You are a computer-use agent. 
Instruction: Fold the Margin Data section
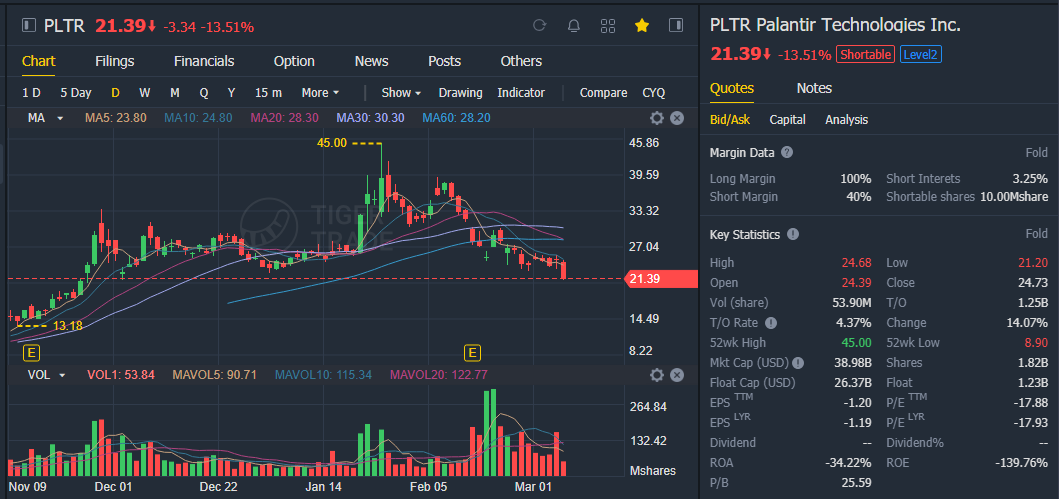coord(1037,153)
